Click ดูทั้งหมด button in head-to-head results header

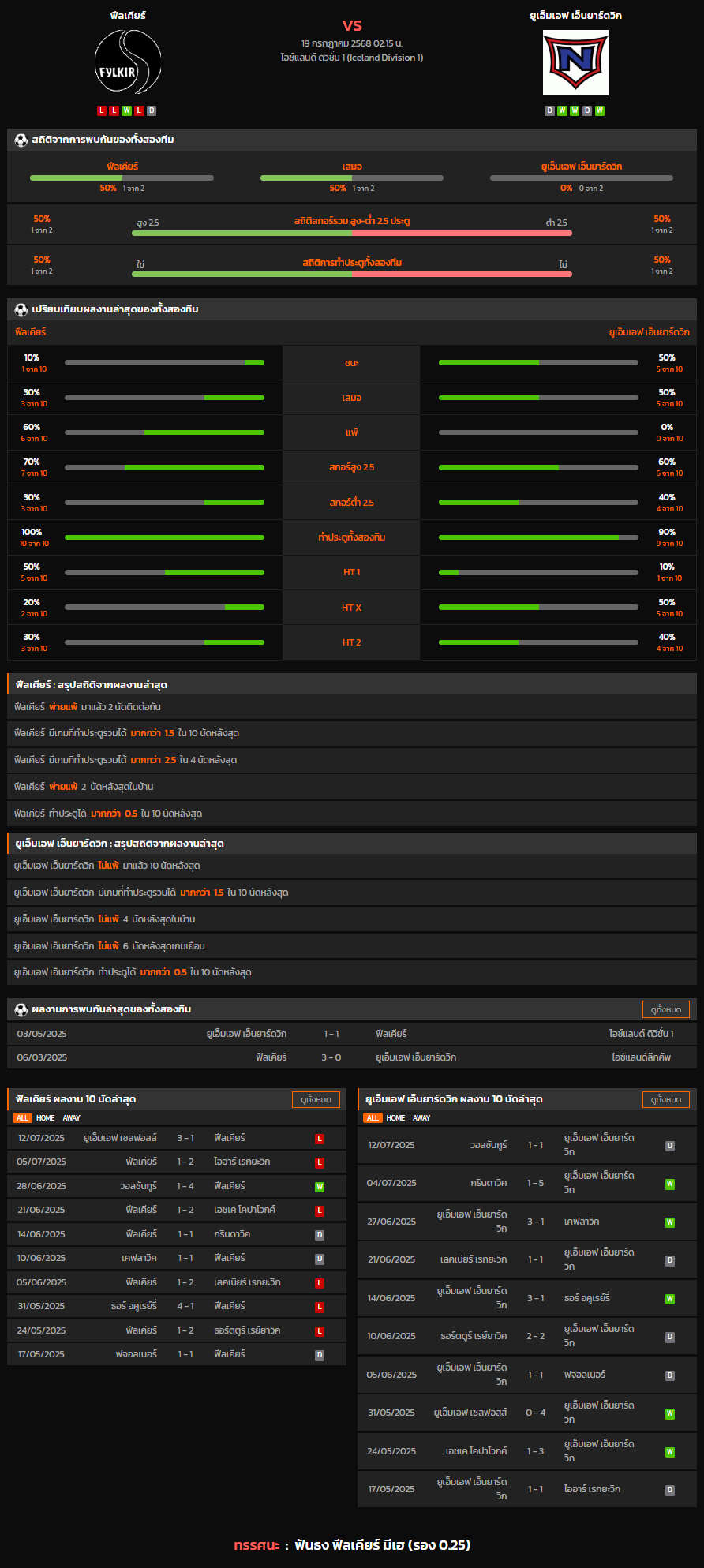[x=666, y=1009]
